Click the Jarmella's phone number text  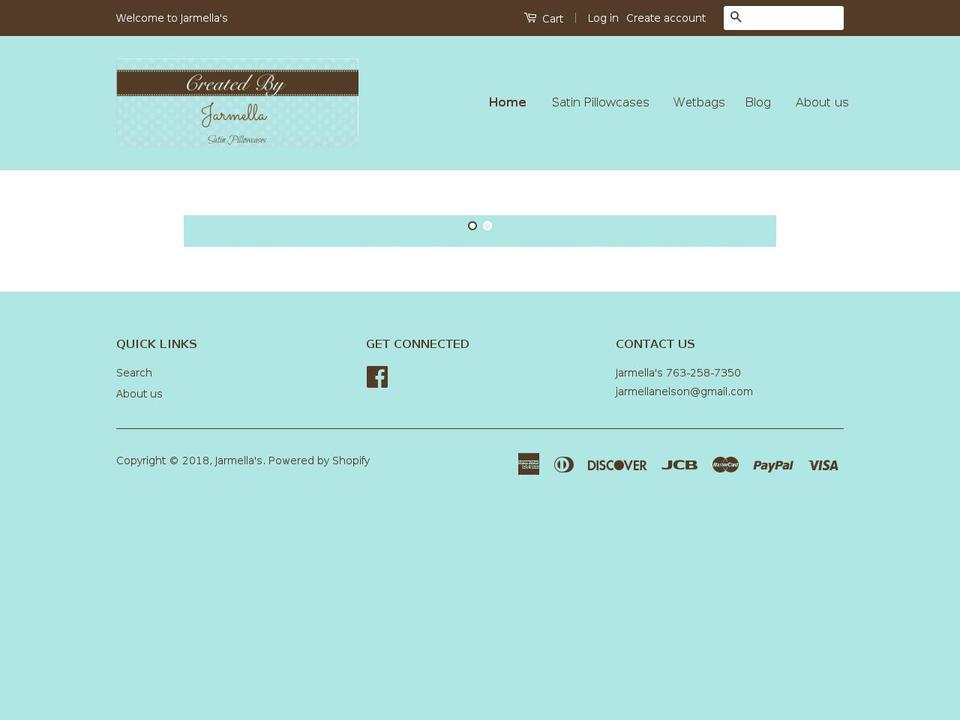pos(678,373)
